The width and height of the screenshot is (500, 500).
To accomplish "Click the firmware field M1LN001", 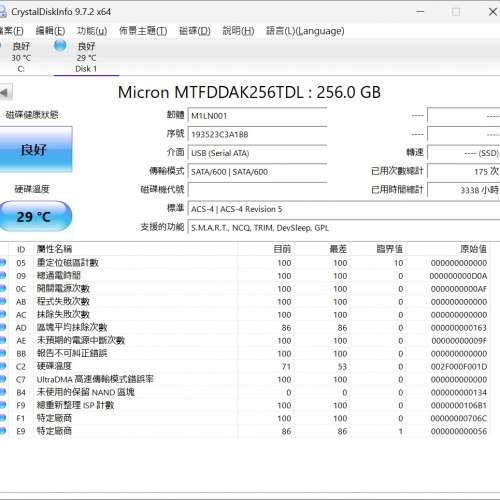I will tap(257, 116).
